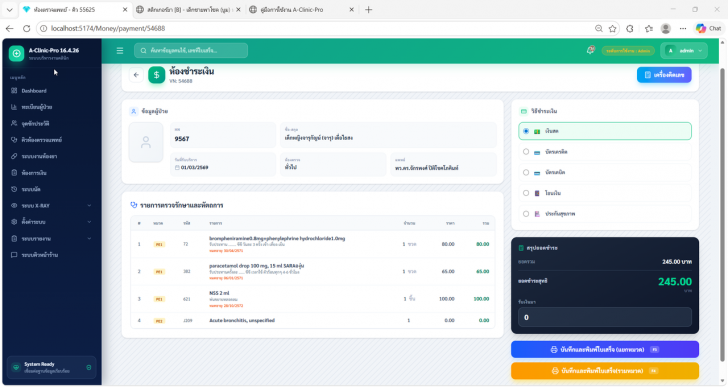Click the brompheniramine item row name

[277, 239]
